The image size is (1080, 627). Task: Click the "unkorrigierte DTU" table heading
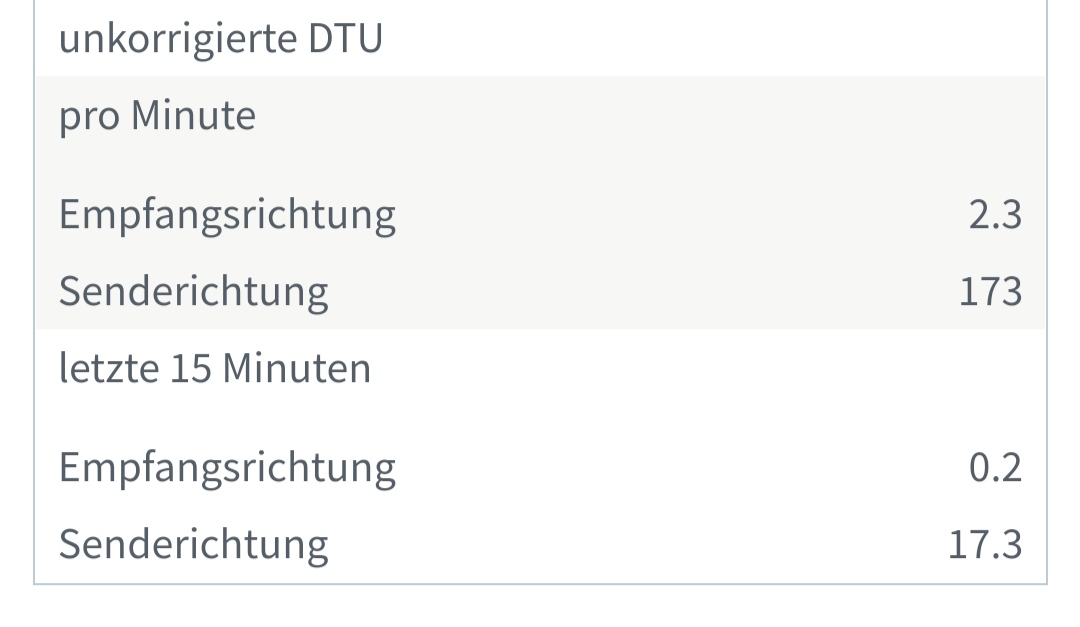(x=220, y=39)
